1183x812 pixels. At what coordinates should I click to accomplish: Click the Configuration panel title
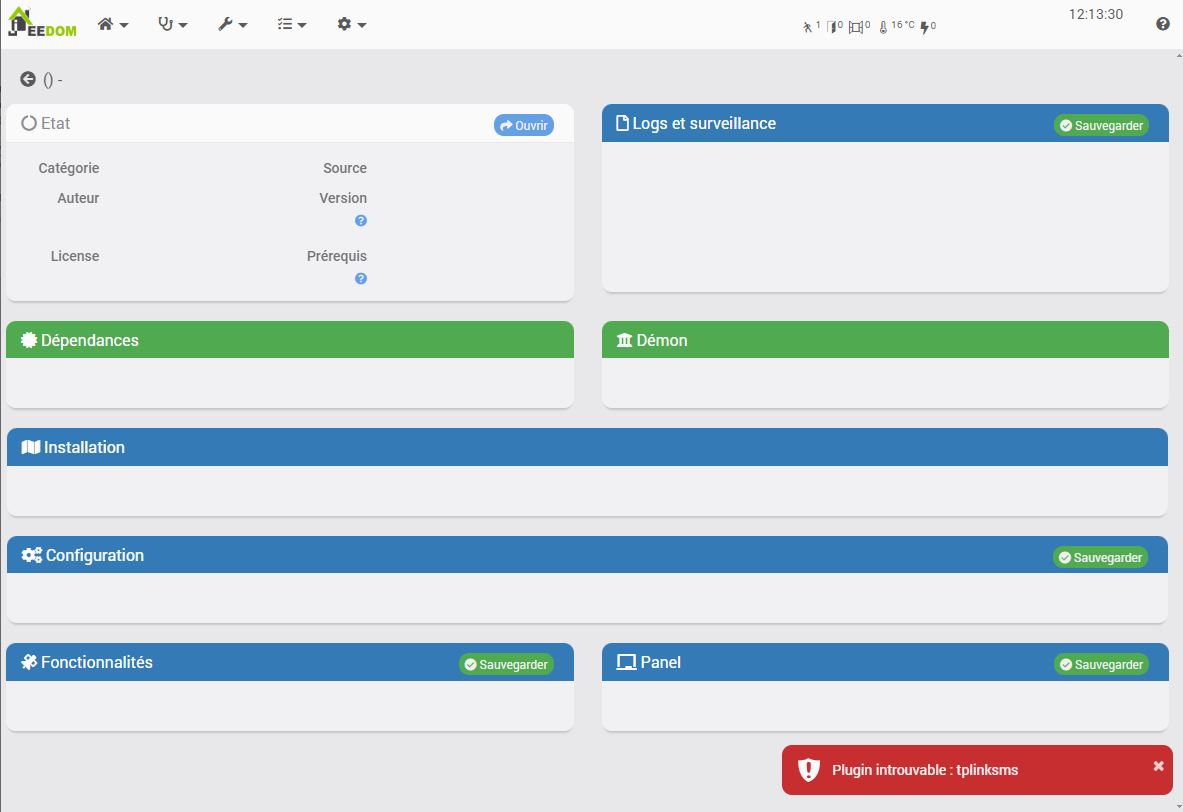(83, 555)
